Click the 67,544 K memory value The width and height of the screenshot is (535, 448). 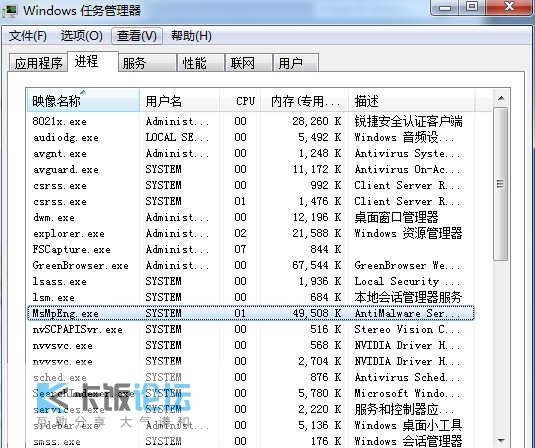(x=317, y=265)
